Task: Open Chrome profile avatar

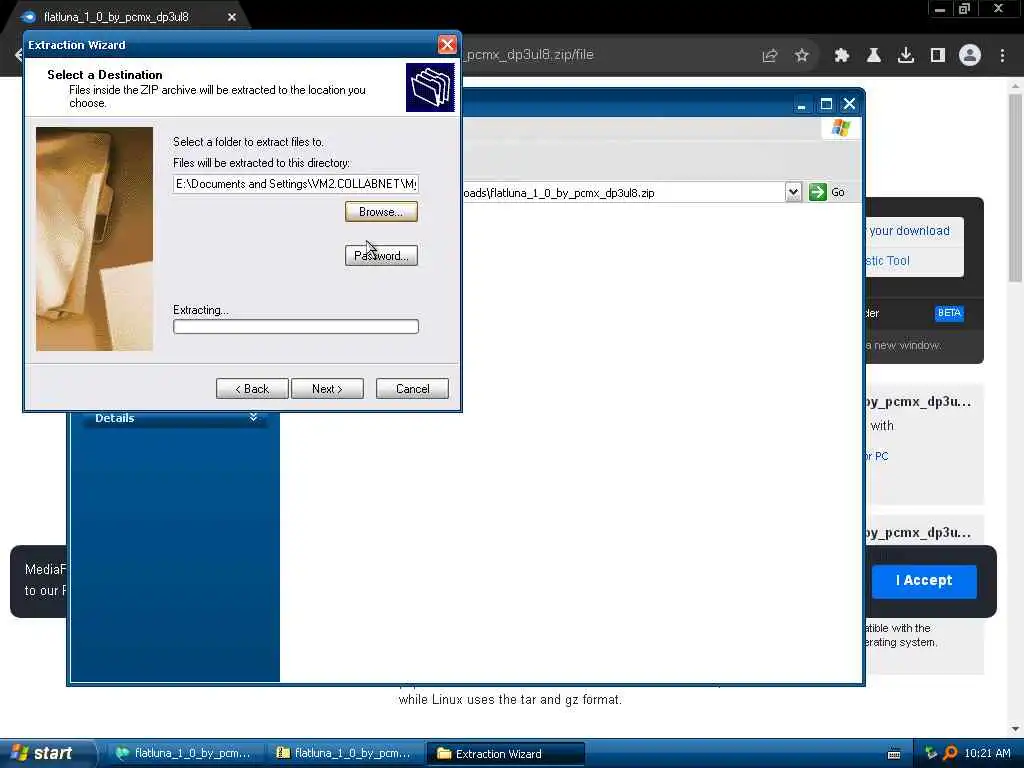Action: pyautogui.click(x=970, y=55)
